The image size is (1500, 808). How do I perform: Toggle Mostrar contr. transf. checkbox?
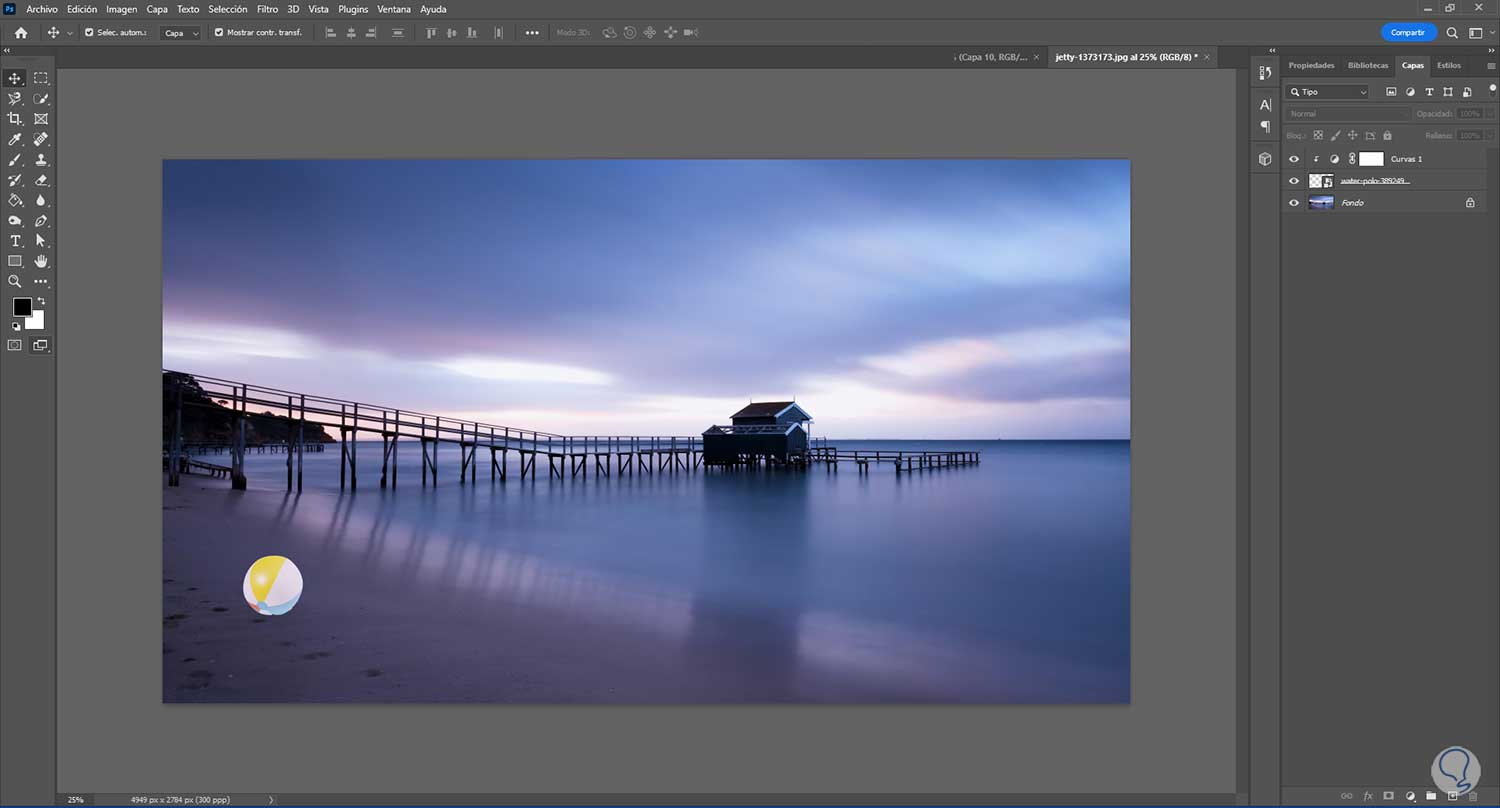219,33
